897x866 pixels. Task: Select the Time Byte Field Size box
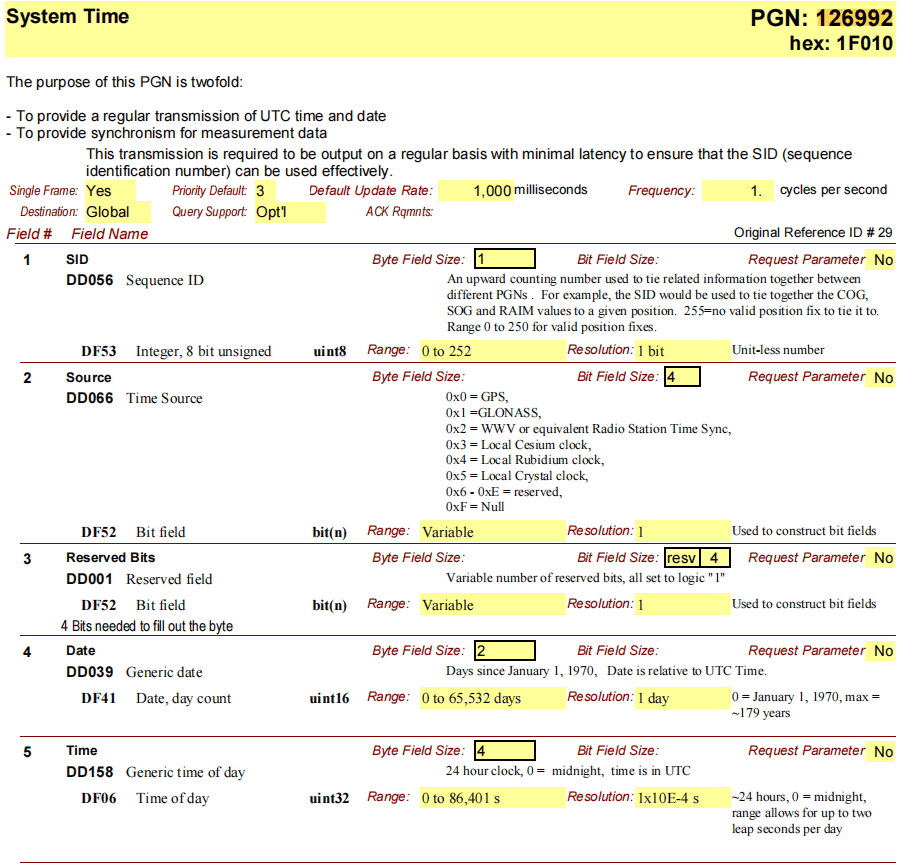click(x=505, y=751)
